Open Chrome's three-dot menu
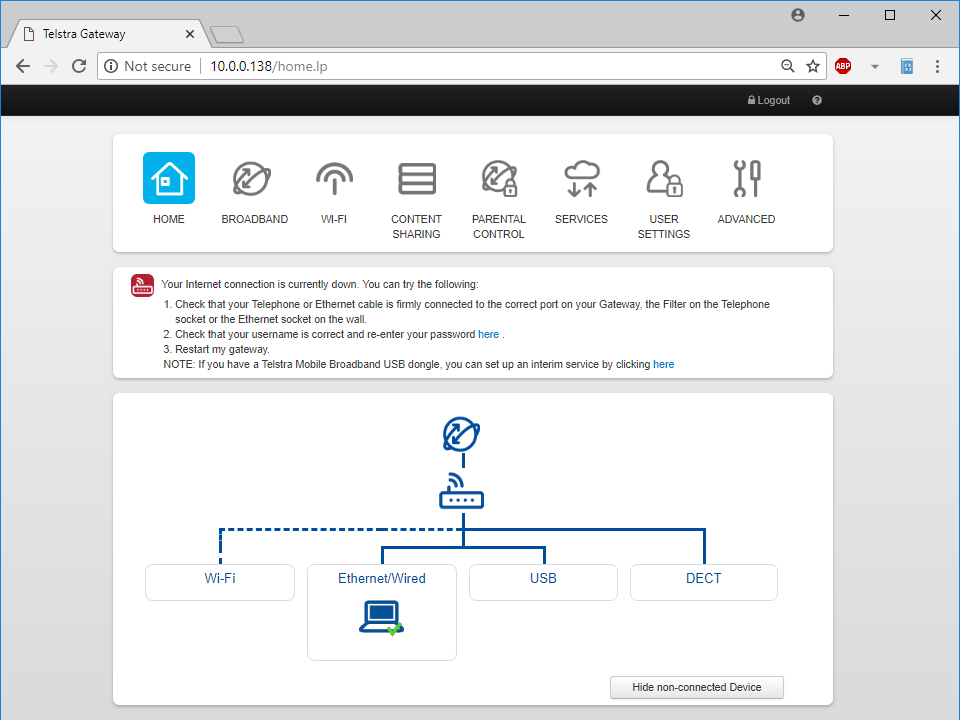The width and height of the screenshot is (960, 720). 937,66
